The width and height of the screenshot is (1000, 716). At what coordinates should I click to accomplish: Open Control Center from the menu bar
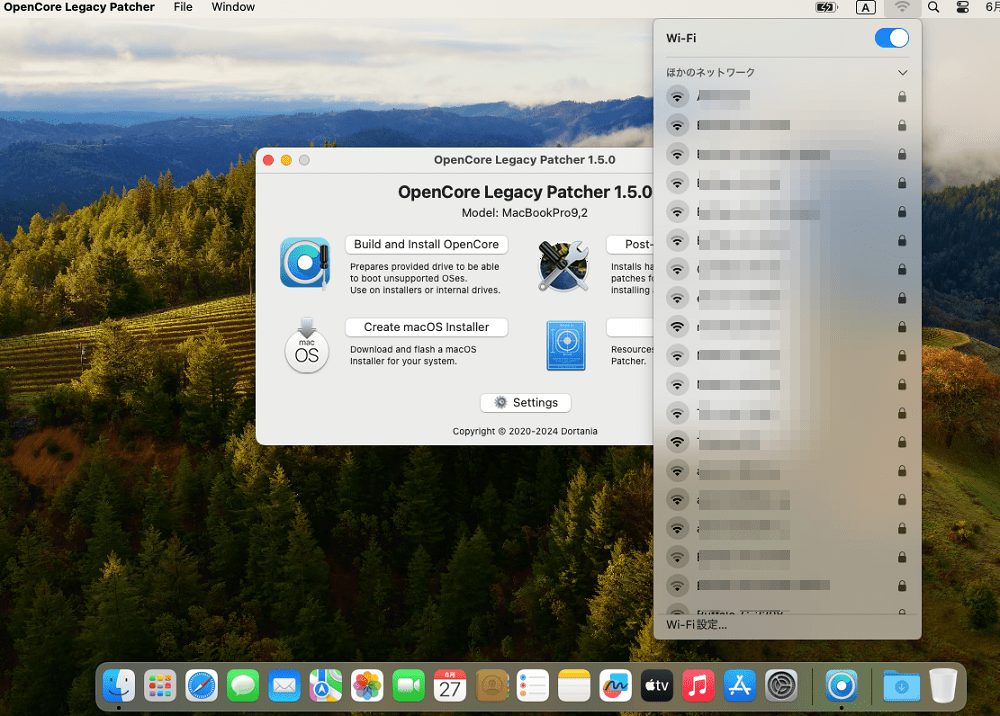tap(963, 8)
